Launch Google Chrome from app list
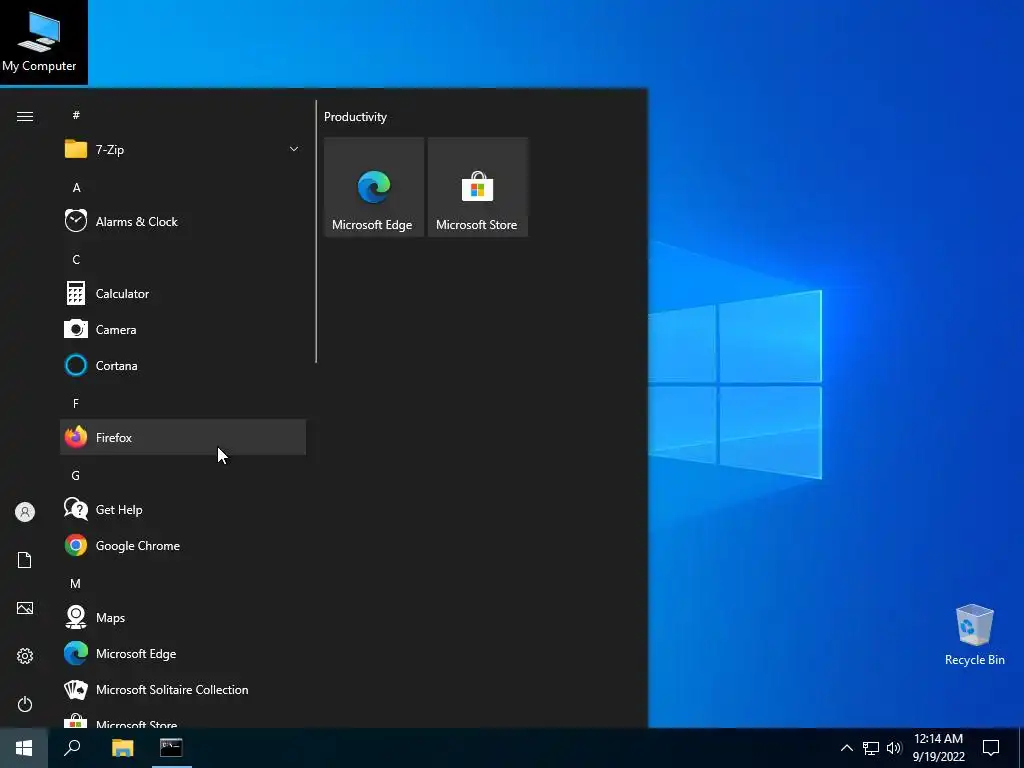This screenshot has width=1024, height=768. (x=183, y=545)
